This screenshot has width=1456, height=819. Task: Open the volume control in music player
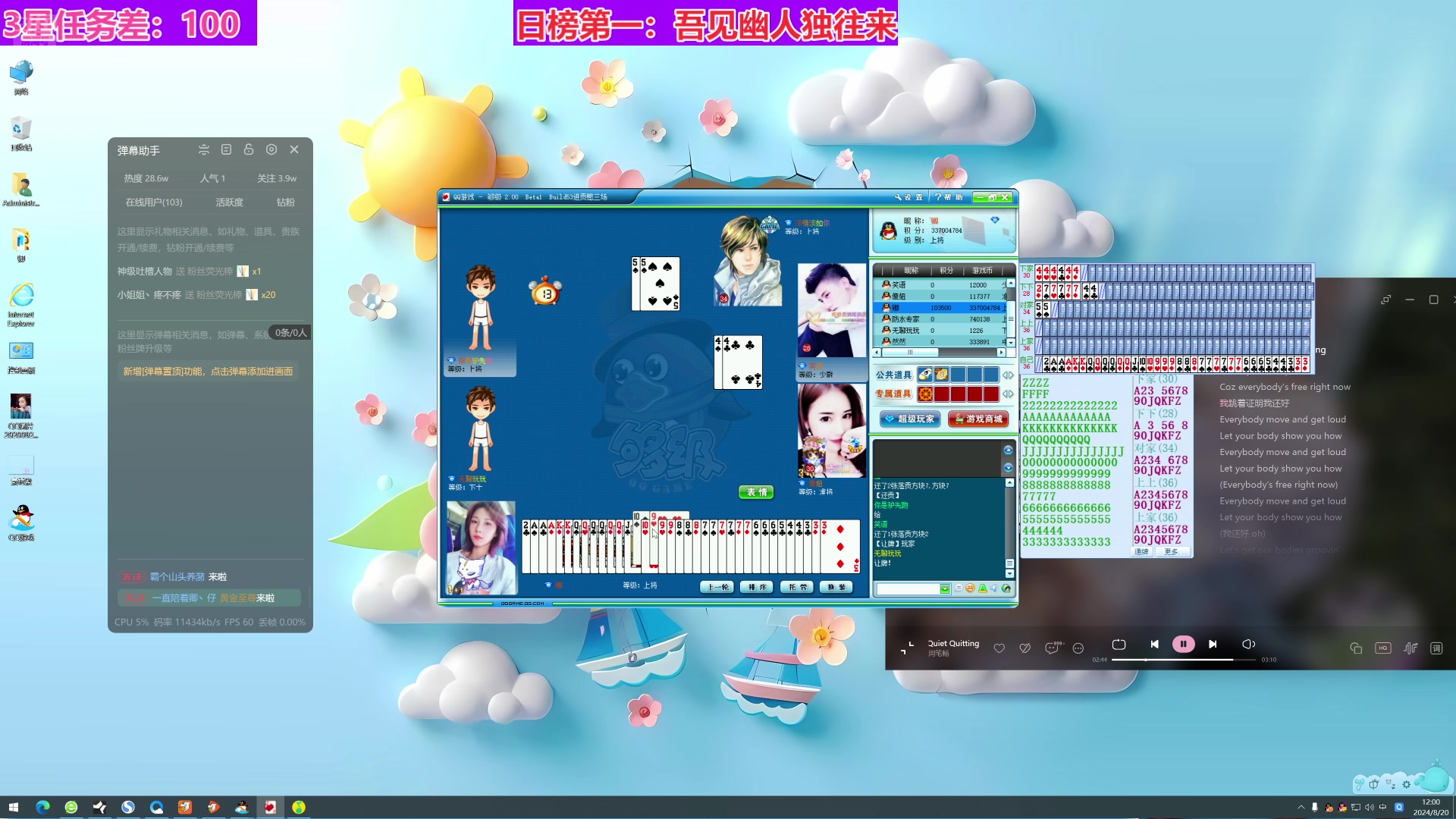[1248, 645]
